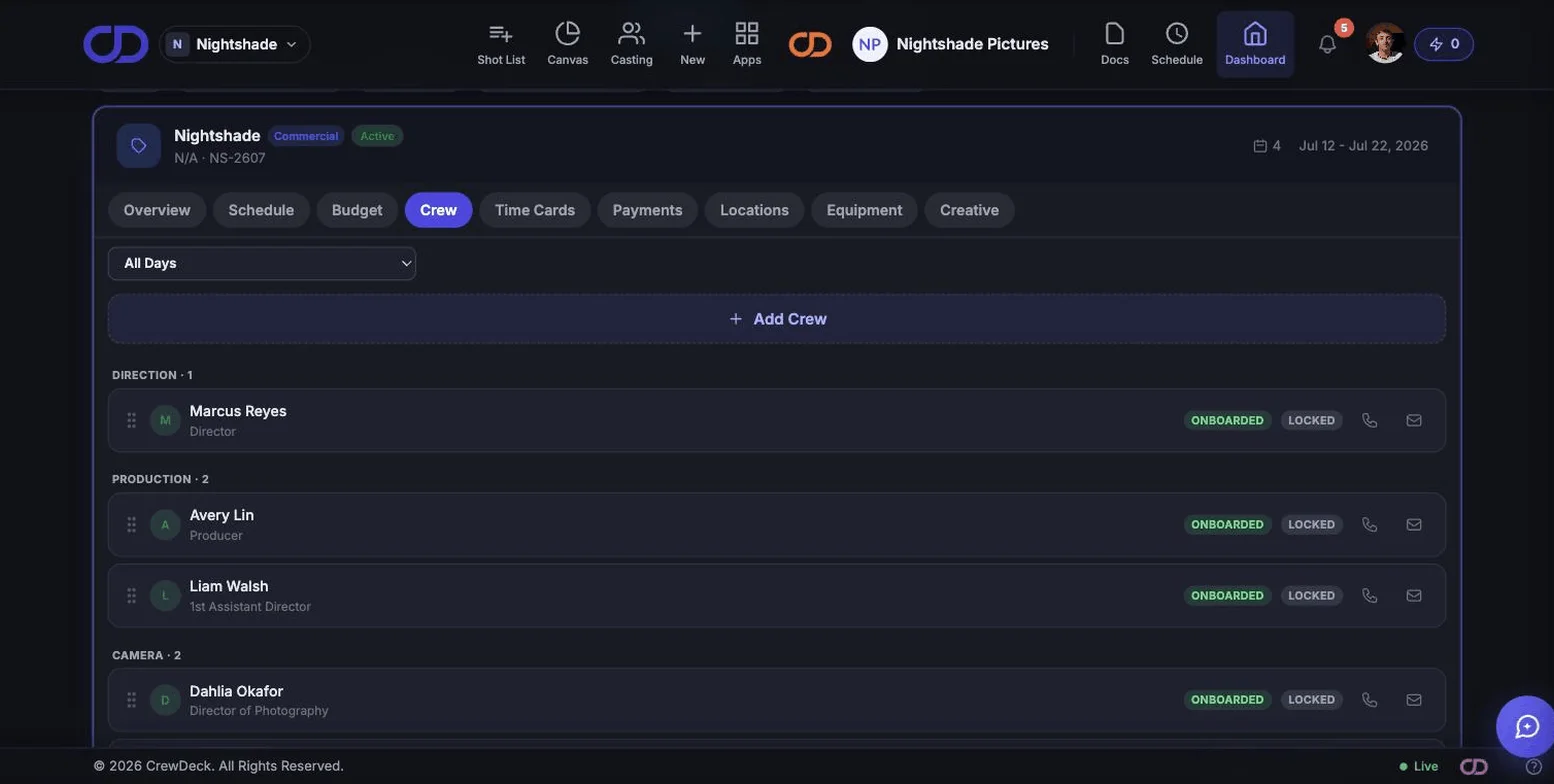This screenshot has width=1554, height=784.
Task: Open the help question mark icon in the footer
Action: [x=1533, y=767]
